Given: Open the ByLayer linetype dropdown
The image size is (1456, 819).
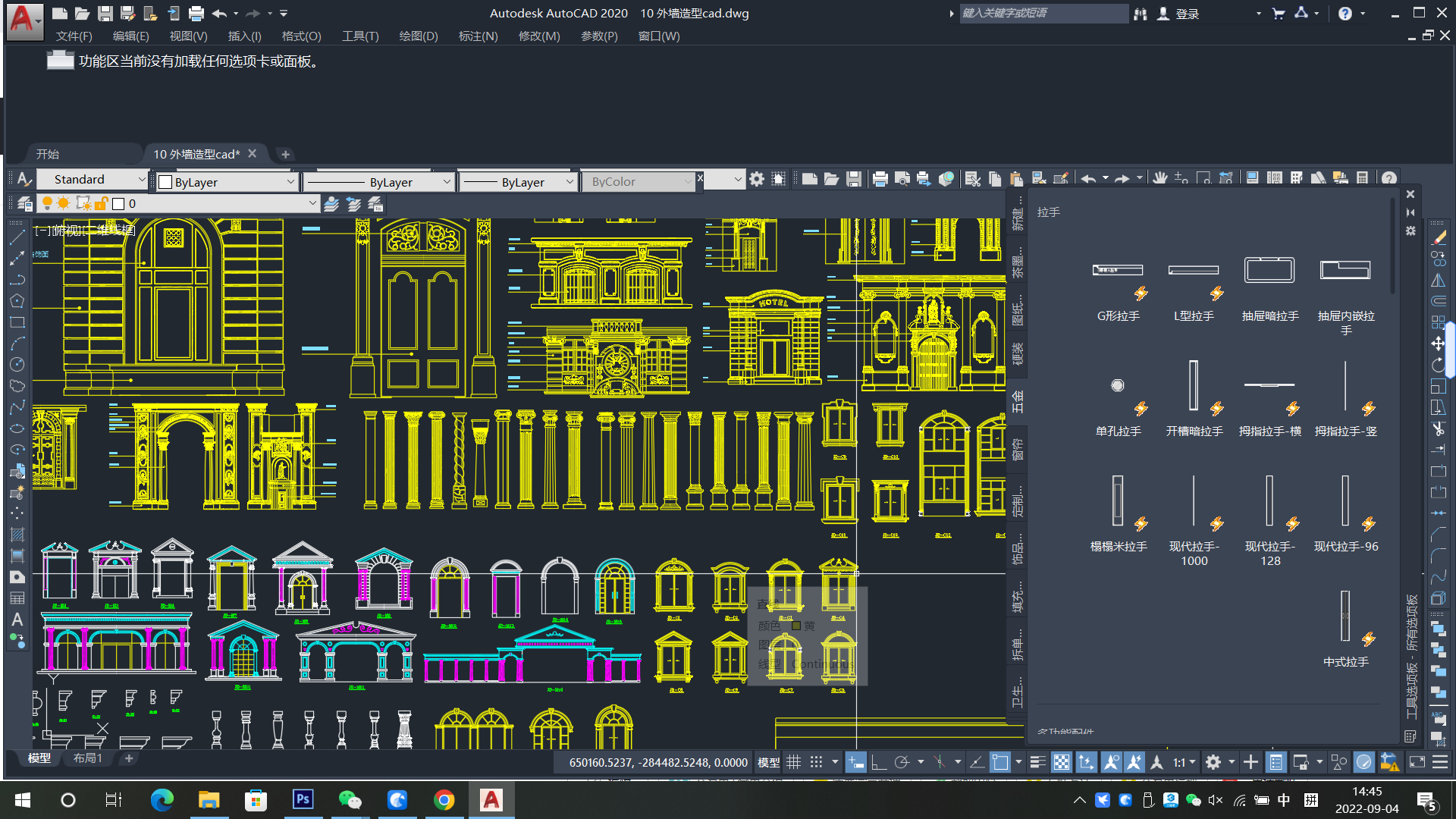Looking at the screenshot, I should (x=447, y=182).
